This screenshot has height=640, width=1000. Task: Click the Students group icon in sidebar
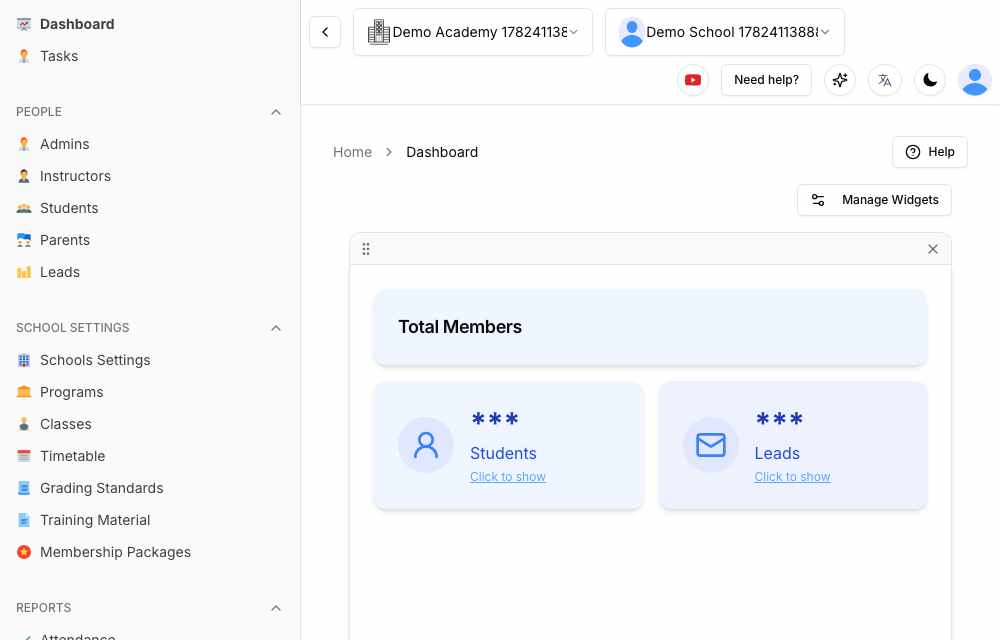pos(24,208)
